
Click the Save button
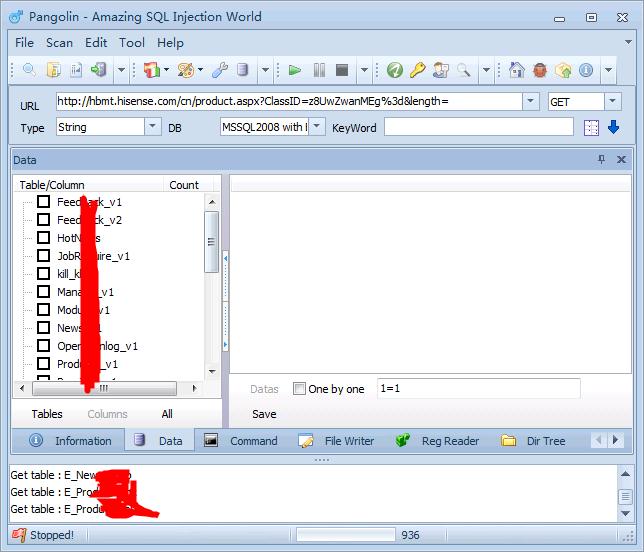coord(264,414)
